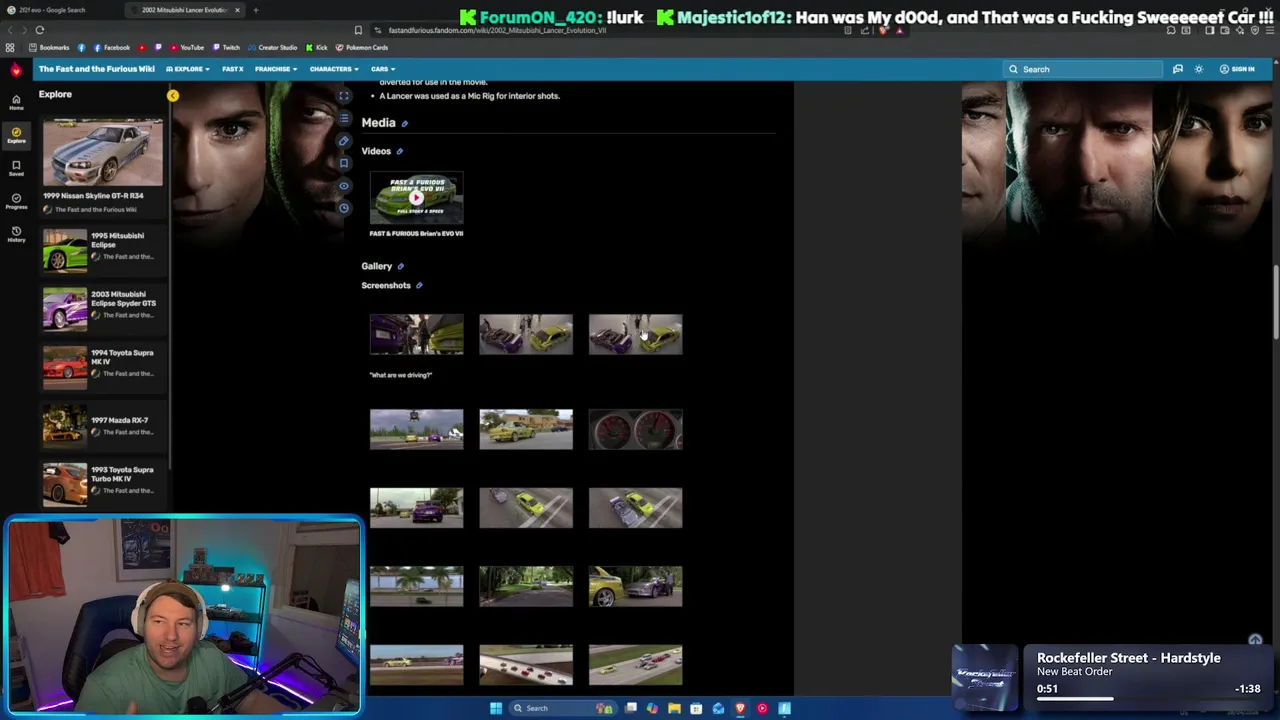
Task: Open the Brave browser taskbar icon
Action: 740,708
